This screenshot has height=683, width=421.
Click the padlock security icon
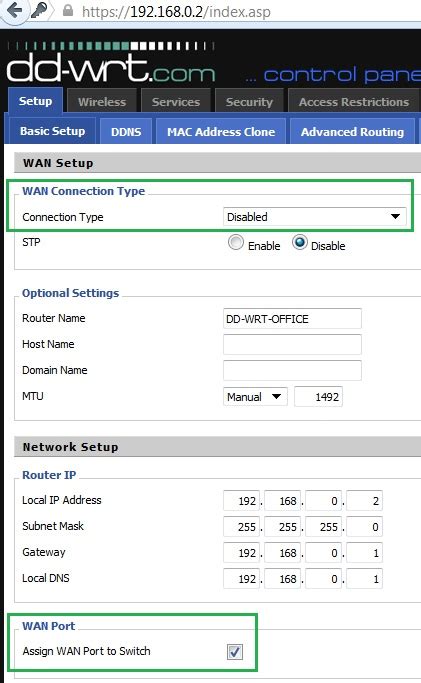67,10
